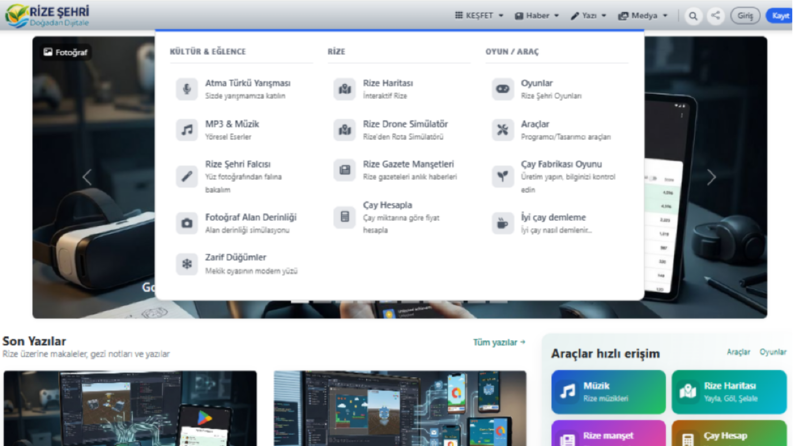This screenshot has width=793, height=446.
Task: Go to next carousel slide arrow
Action: click(x=712, y=177)
